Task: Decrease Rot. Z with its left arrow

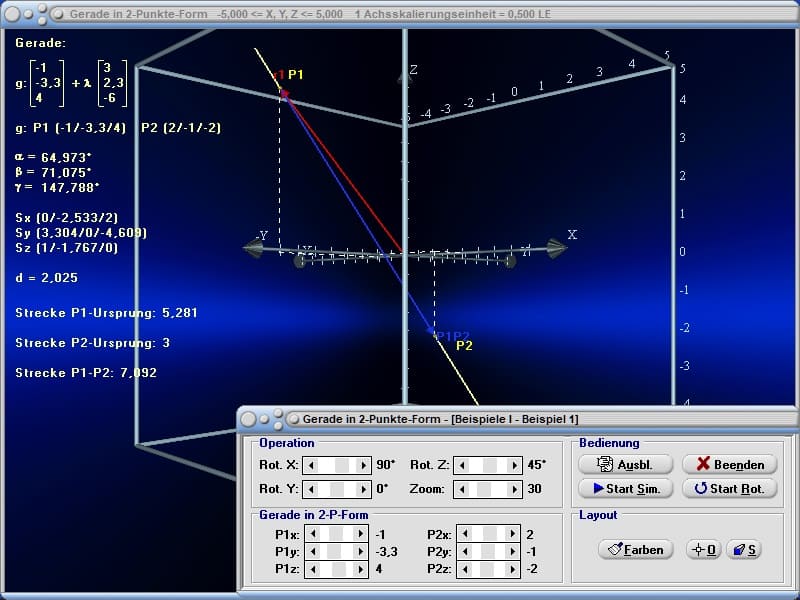Action: point(462,465)
